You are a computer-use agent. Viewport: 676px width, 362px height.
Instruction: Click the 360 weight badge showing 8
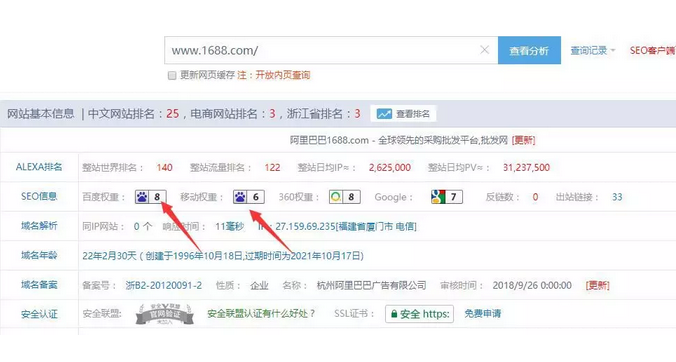[x=344, y=197]
